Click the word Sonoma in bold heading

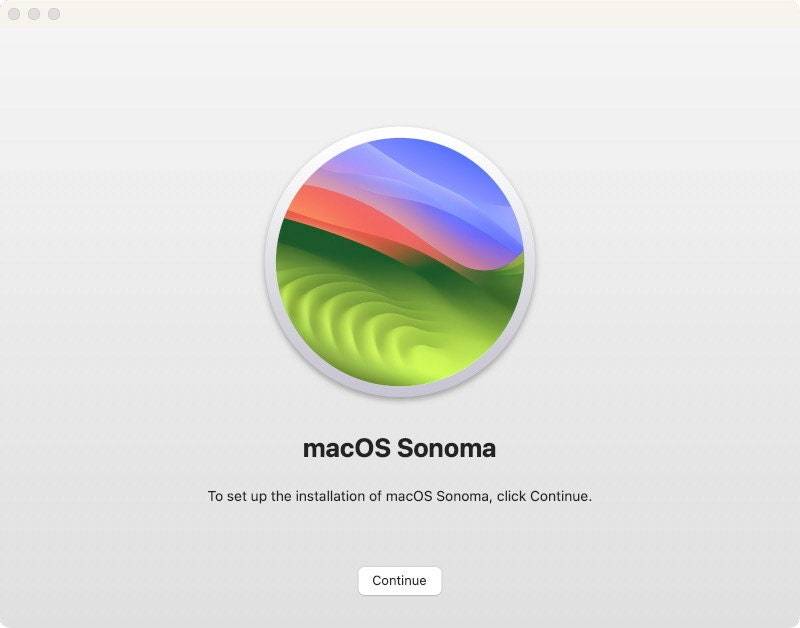446,448
